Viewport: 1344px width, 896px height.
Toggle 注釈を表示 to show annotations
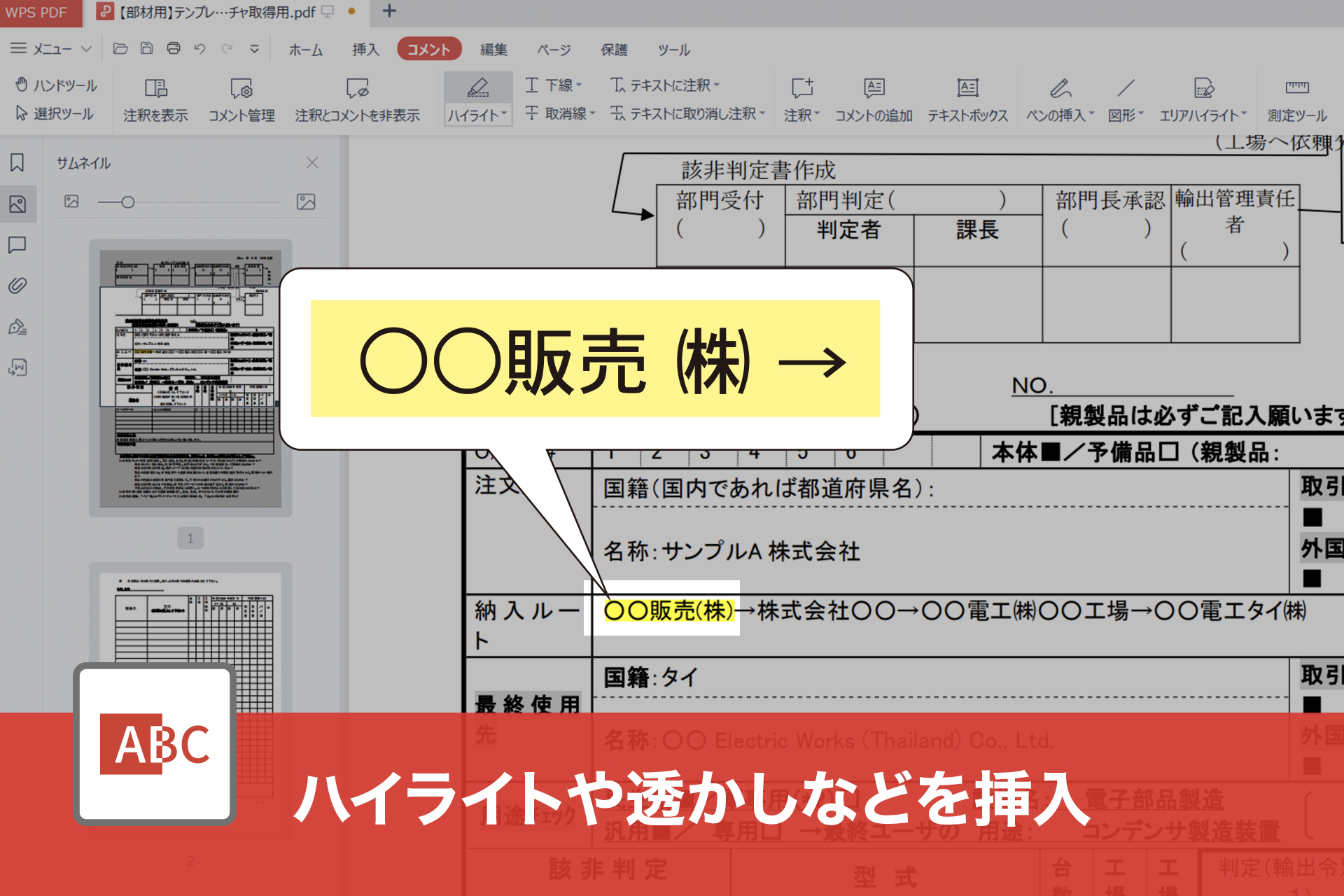155,98
